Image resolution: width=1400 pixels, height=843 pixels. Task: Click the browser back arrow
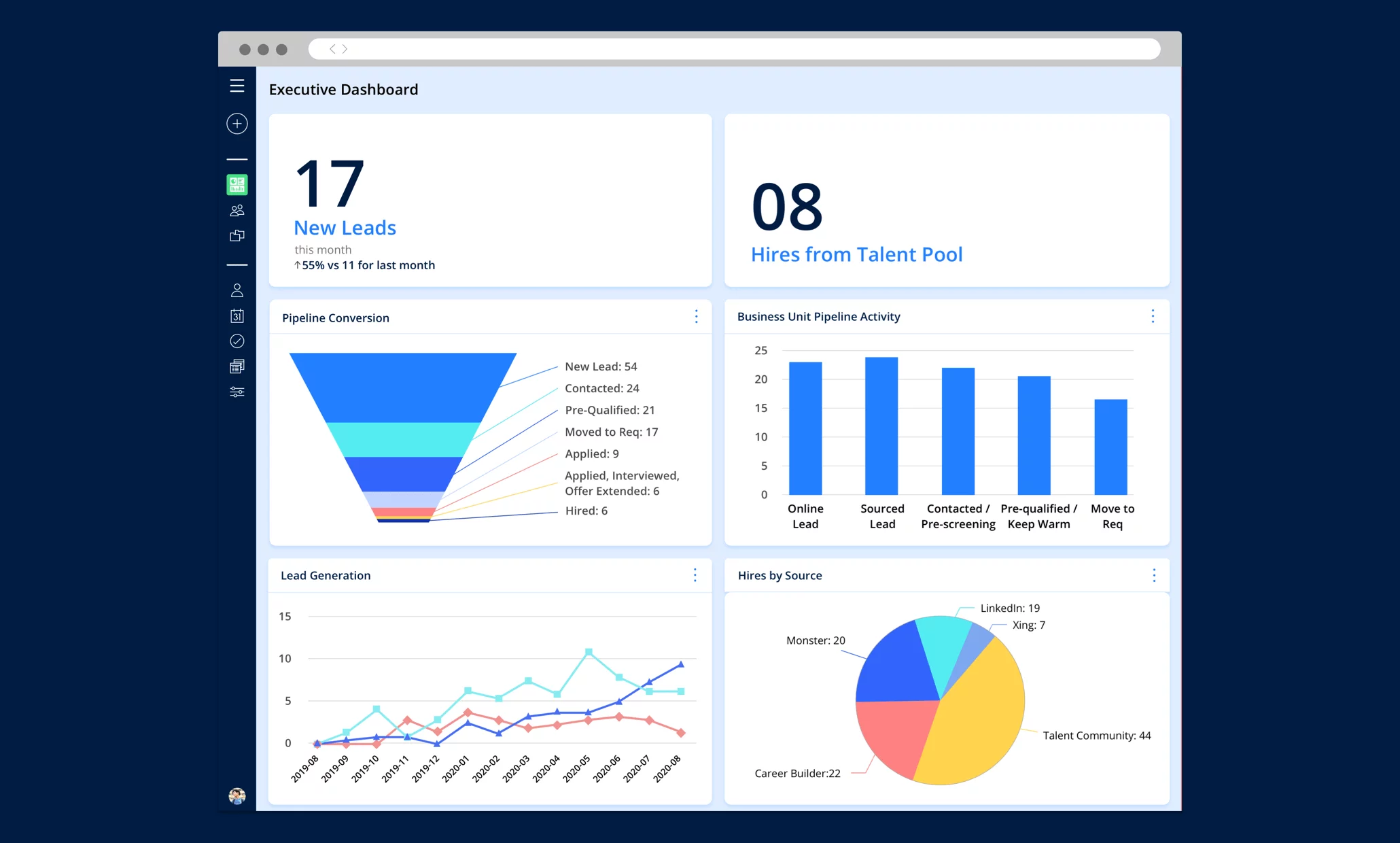pyautogui.click(x=332, y=48)
